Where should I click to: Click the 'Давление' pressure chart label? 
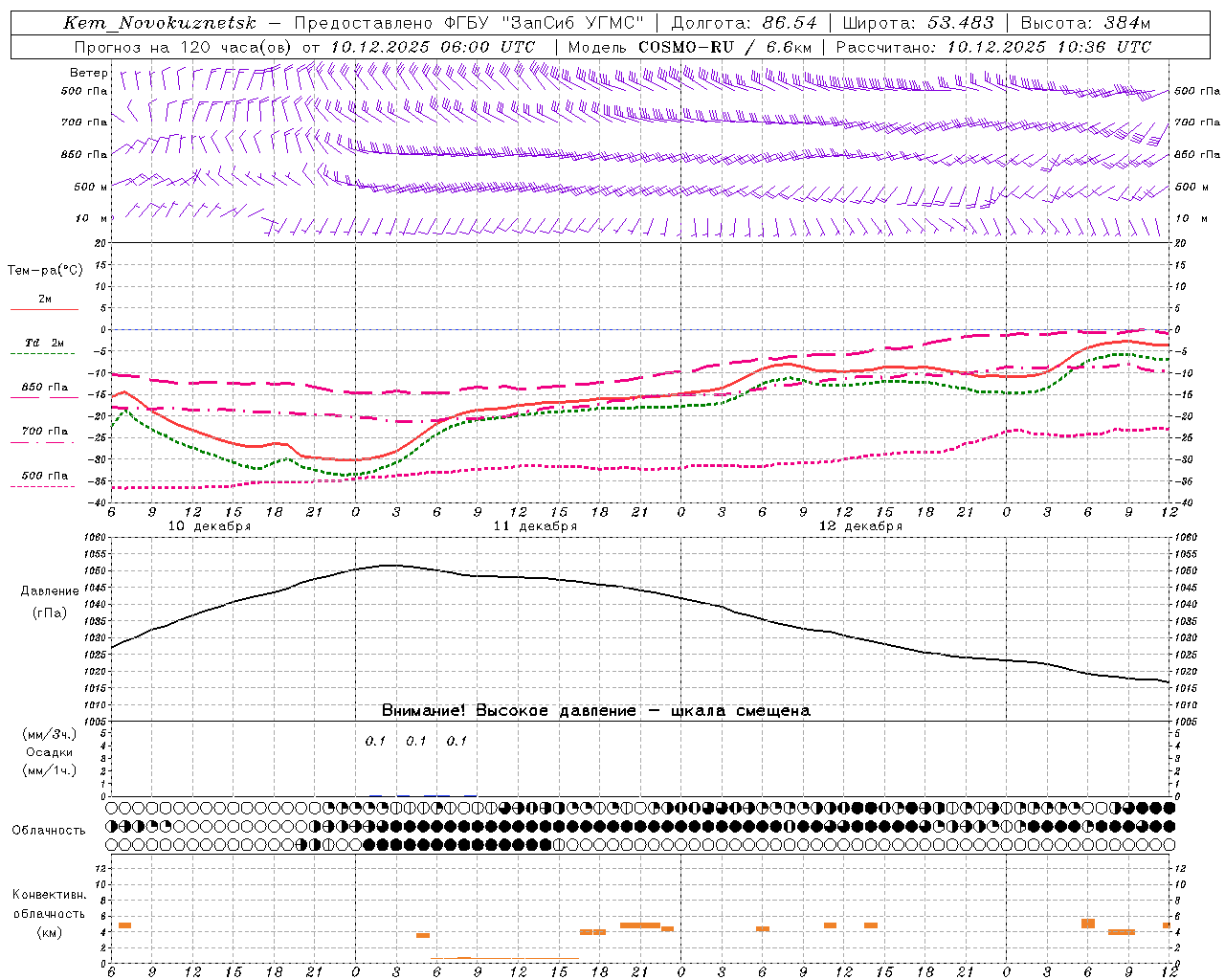[x=50, y=591]
